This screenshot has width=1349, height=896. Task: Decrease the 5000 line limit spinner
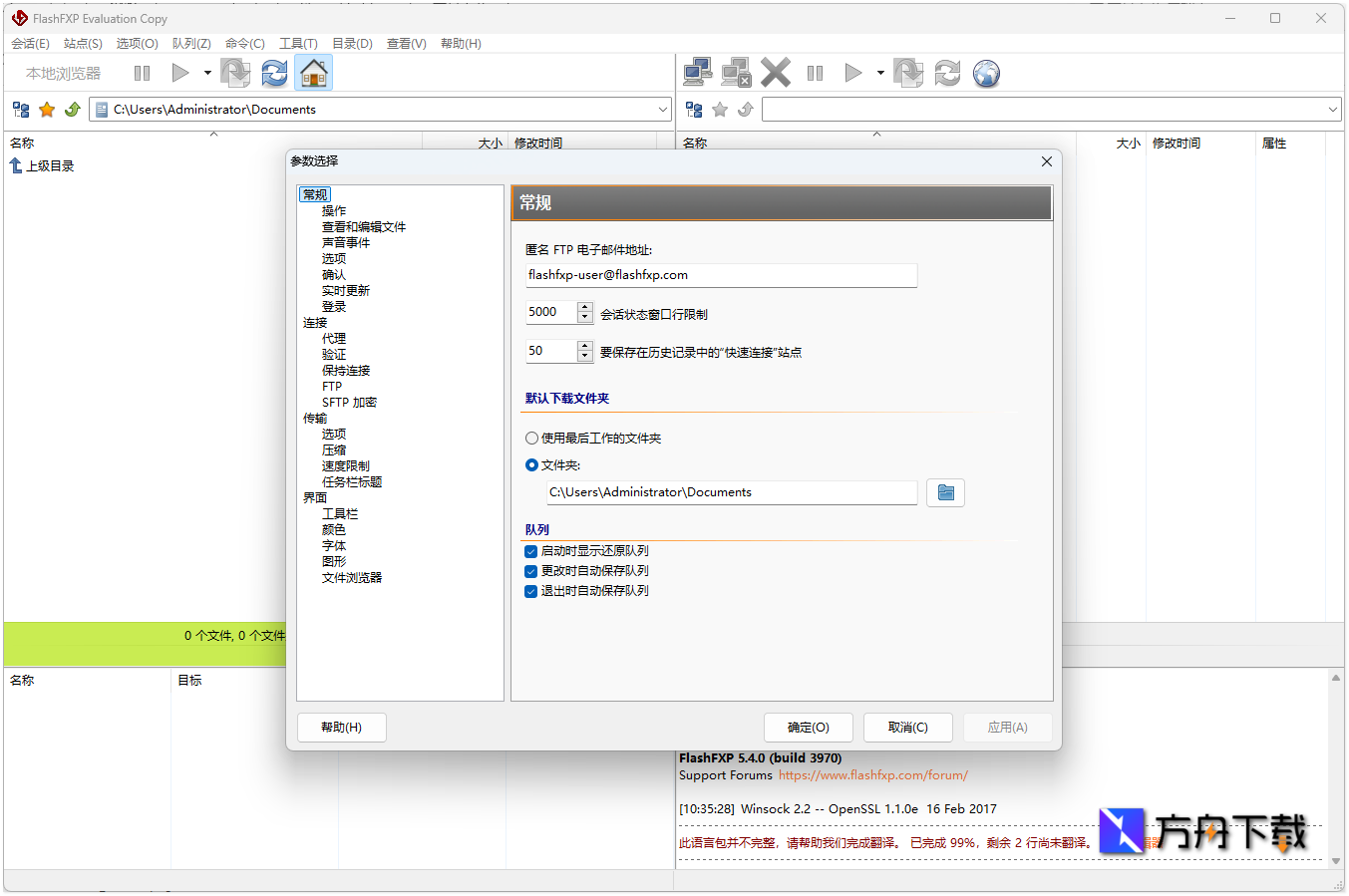coord(585,318)
